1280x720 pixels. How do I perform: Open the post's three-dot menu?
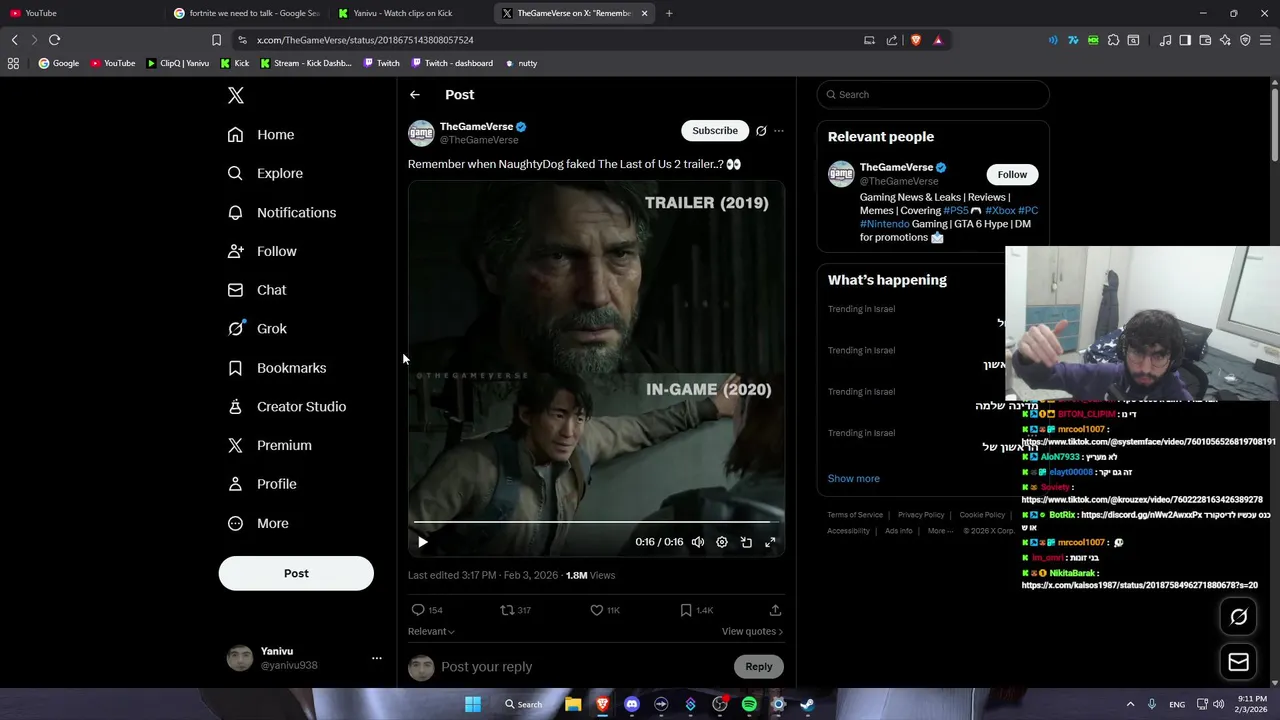point(779,131)
